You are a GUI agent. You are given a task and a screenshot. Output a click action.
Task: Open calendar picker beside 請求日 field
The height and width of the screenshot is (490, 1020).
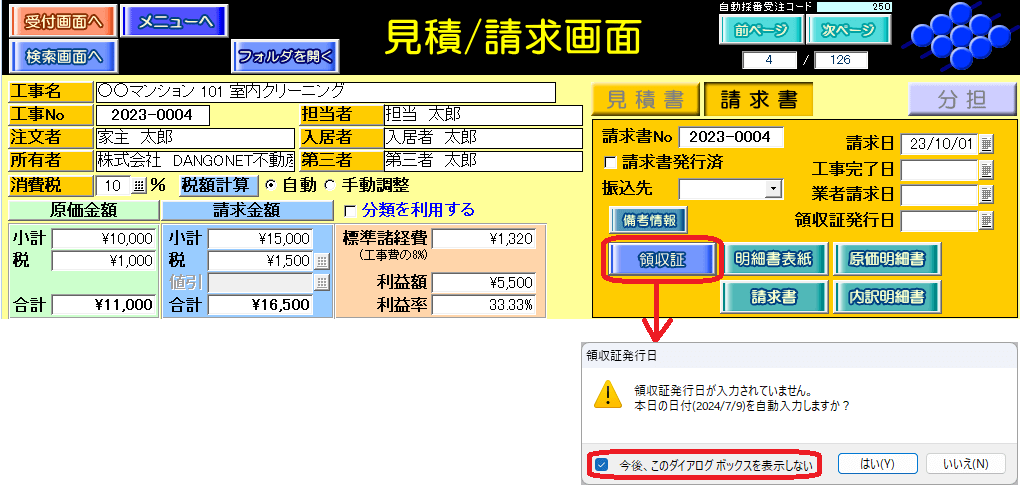click(986, 144)
